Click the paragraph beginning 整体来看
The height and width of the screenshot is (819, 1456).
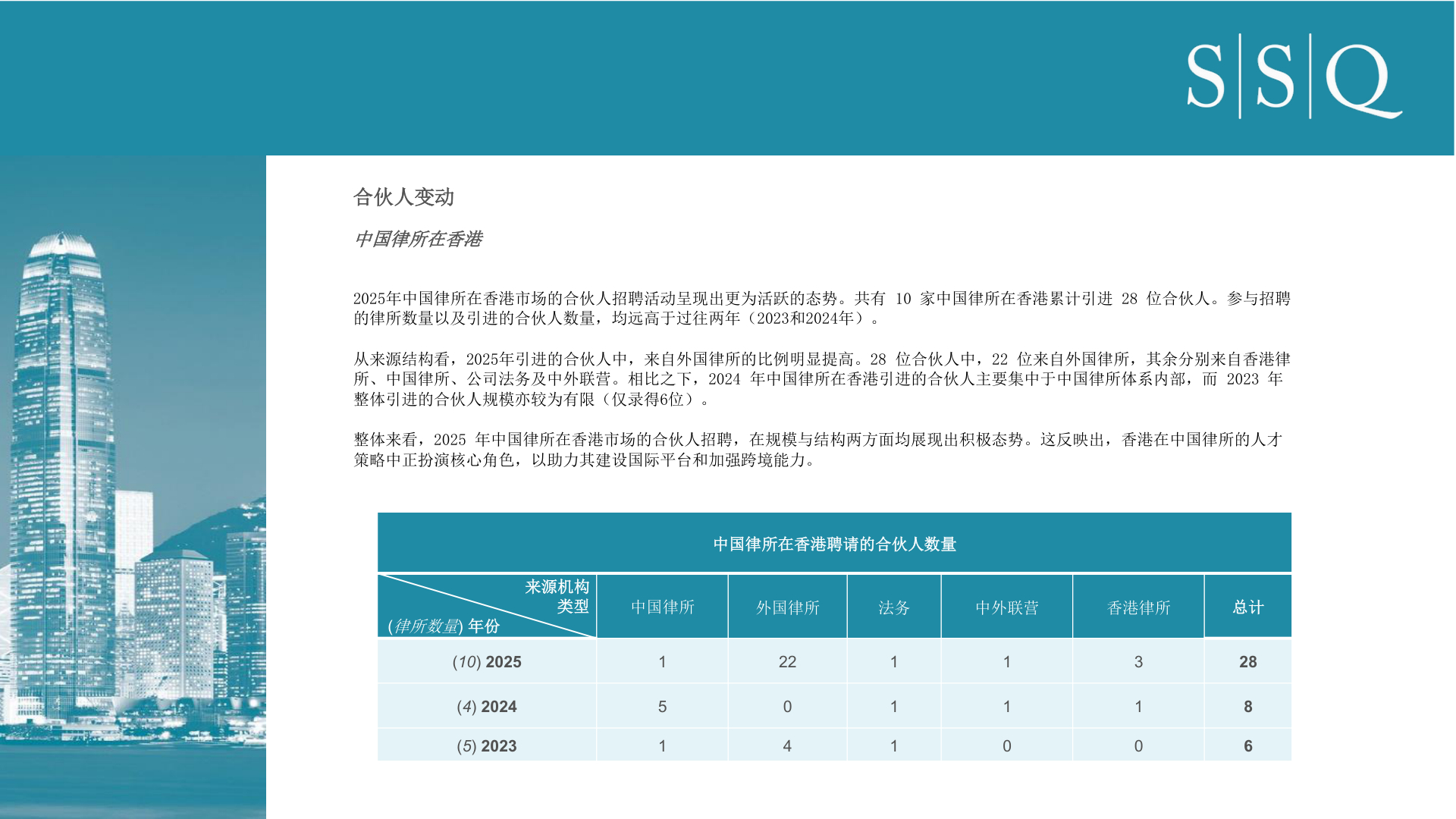(x=817, y=449)
